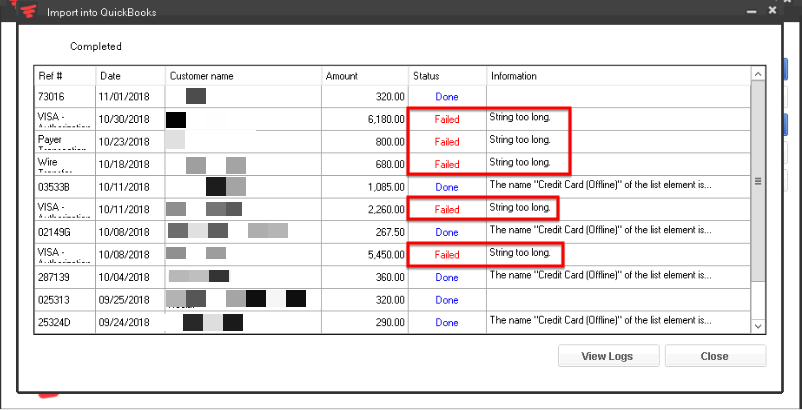
Task: Click Failed status for 800.00 row
Action: point(447,142)
